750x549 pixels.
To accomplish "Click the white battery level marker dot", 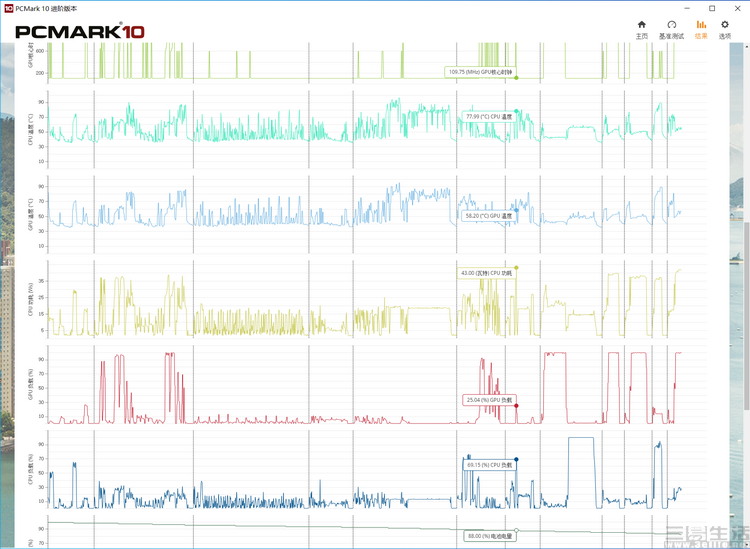I will tap(517, 530).
